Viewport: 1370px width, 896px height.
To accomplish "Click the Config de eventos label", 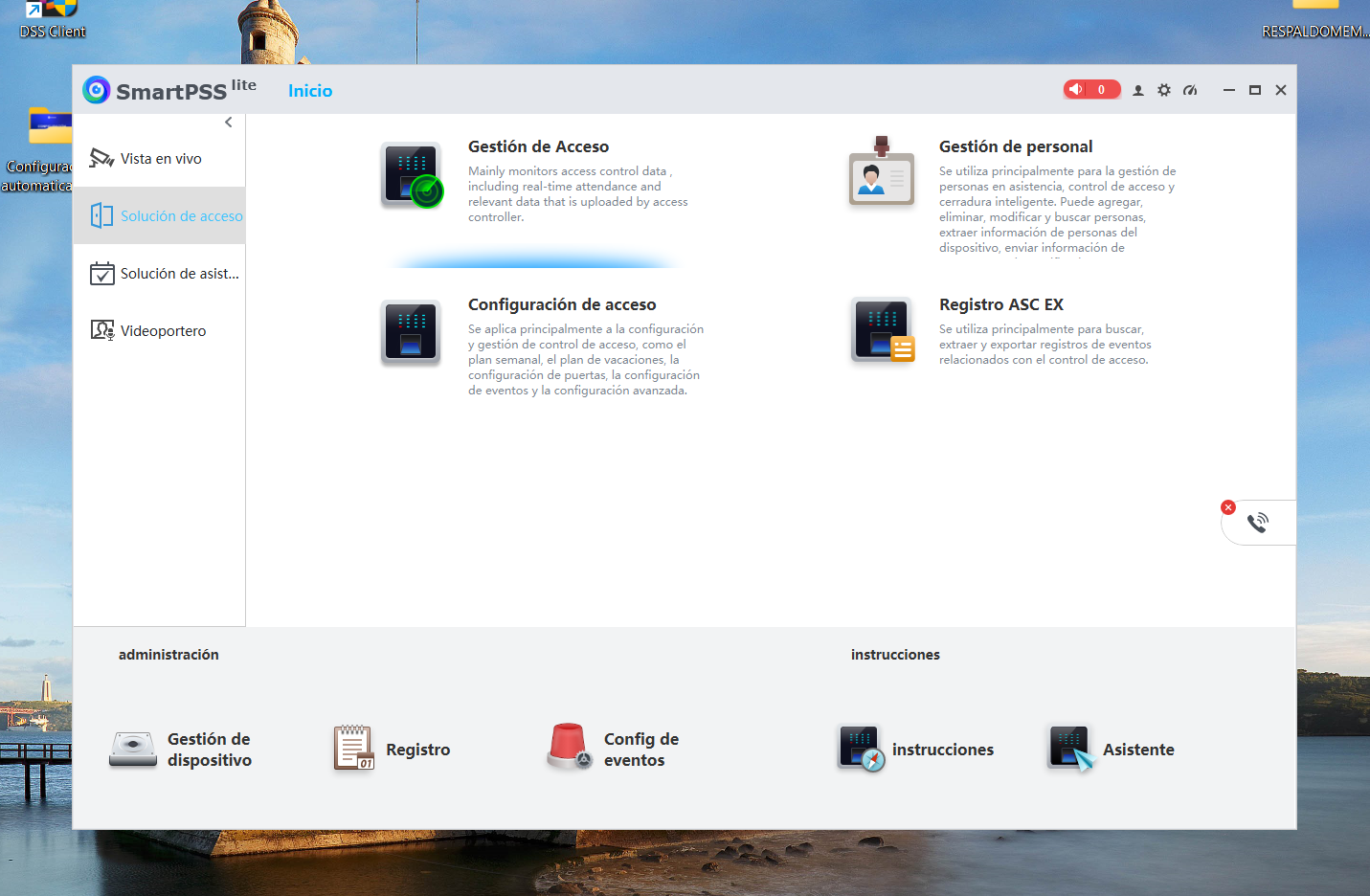I will [x=641, y=750].
